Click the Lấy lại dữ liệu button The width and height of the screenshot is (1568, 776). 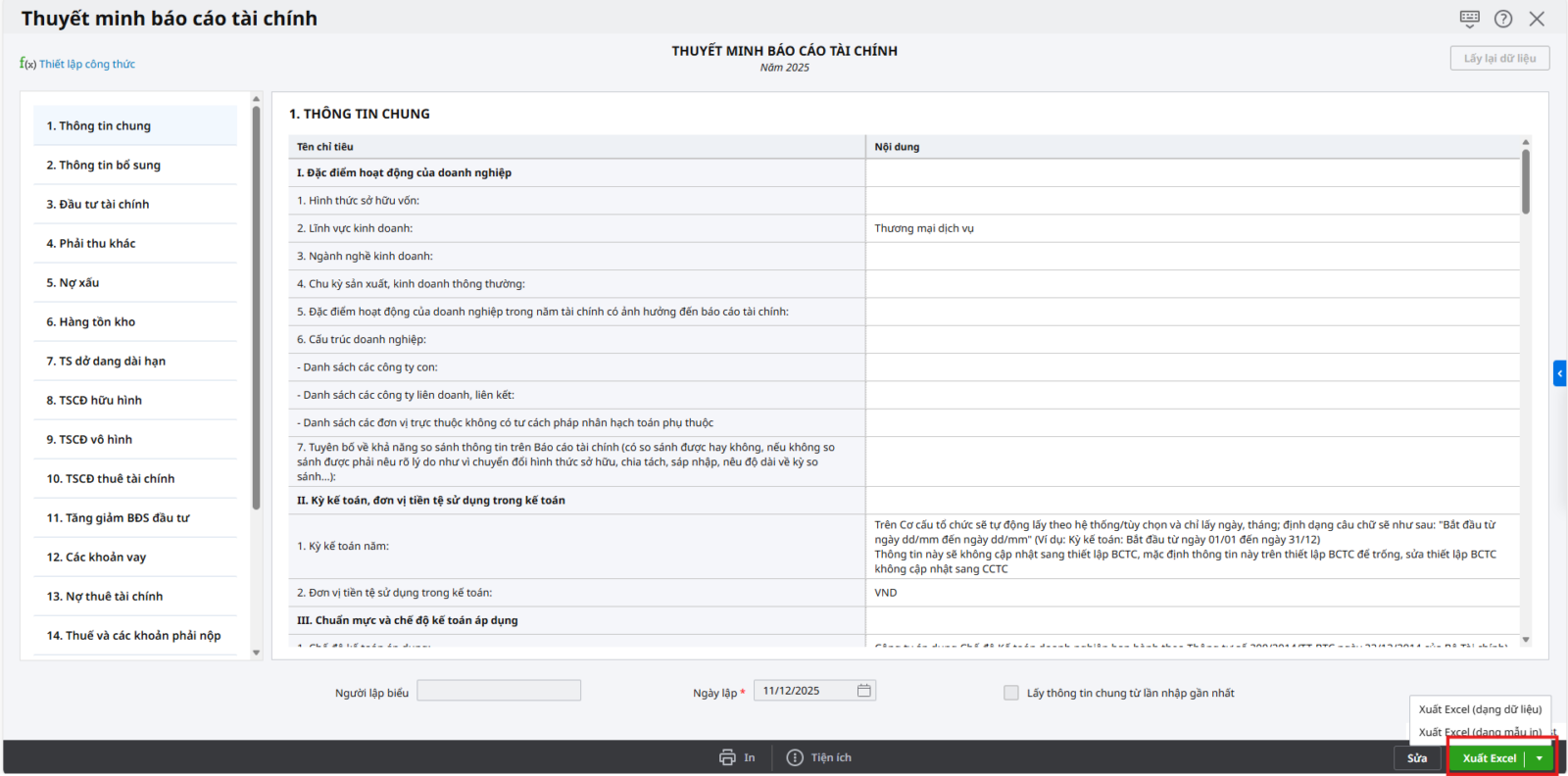pyautogui.click(x=1499, y=59)
